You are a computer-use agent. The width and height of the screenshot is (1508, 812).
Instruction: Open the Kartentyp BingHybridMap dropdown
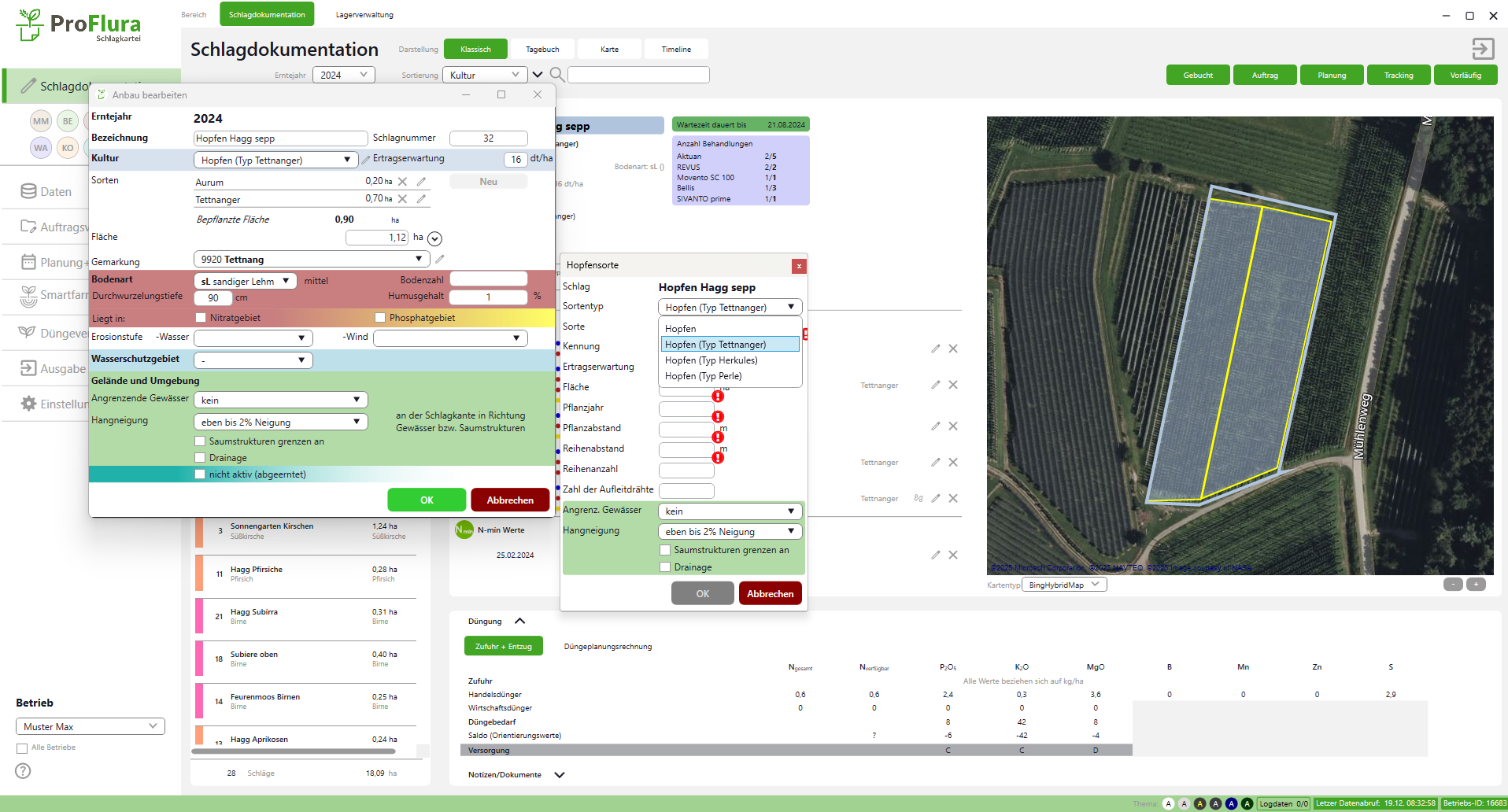point(1064,585)
